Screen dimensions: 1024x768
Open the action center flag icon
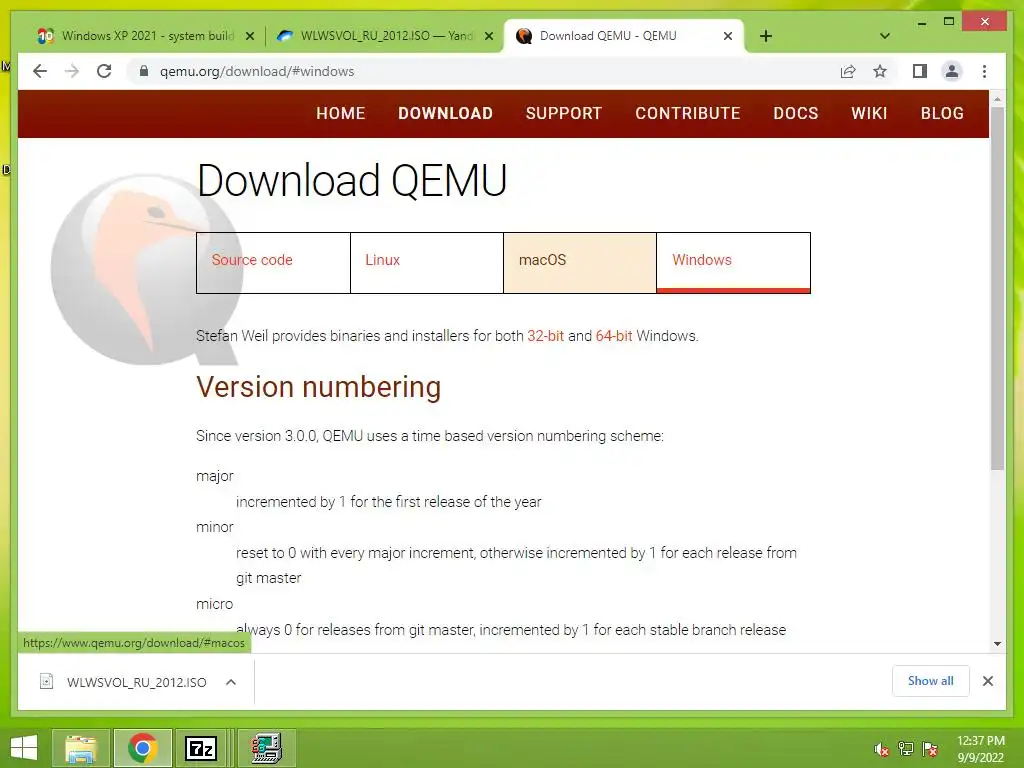pyautogui.click(x=930, y=749)
